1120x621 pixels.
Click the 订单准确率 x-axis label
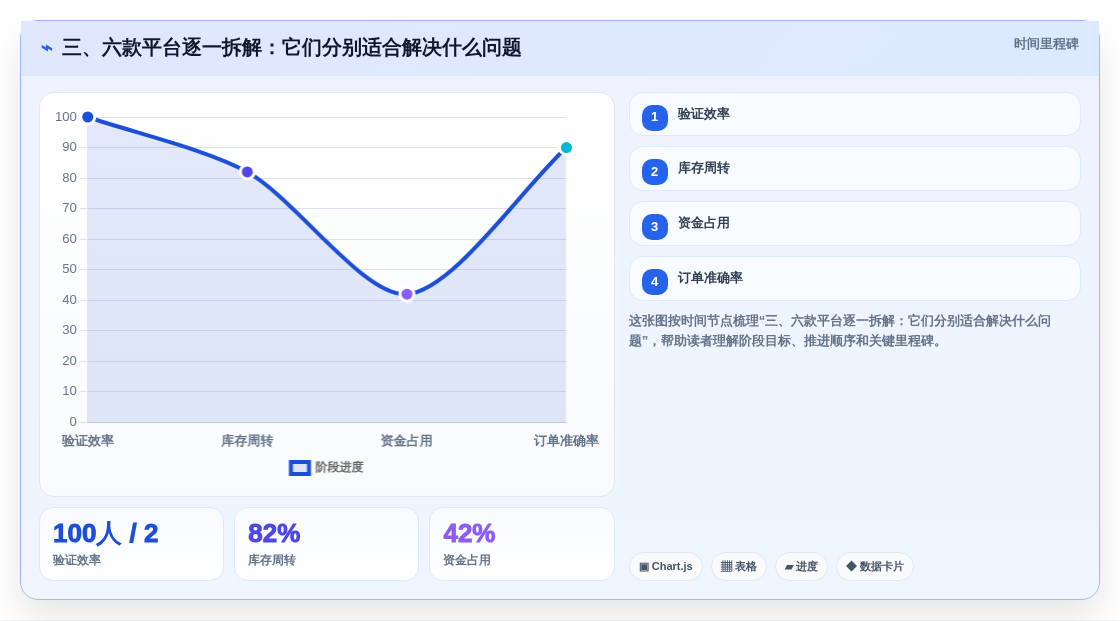[566, 441]
